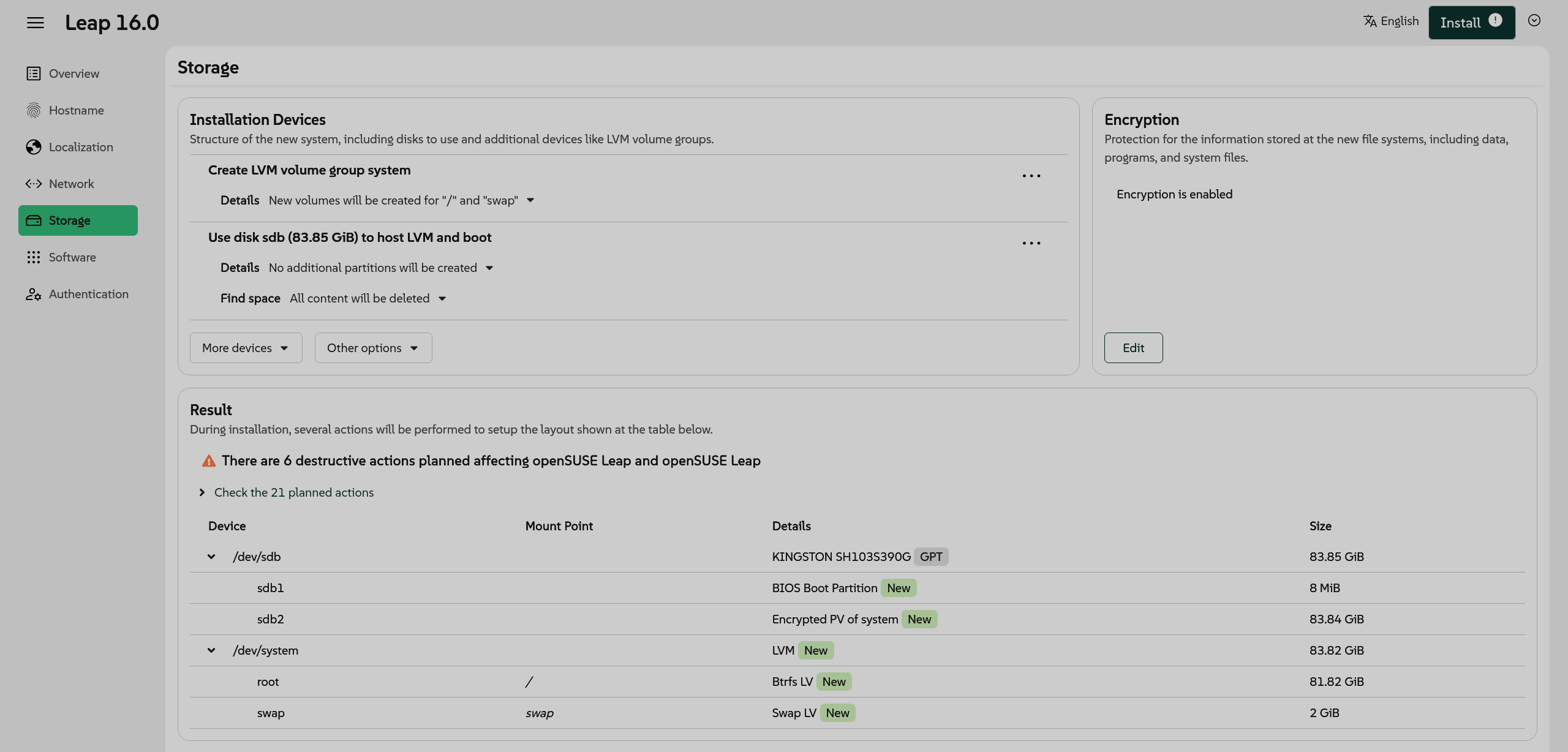Navigate to the Network section

coord(71,184)
